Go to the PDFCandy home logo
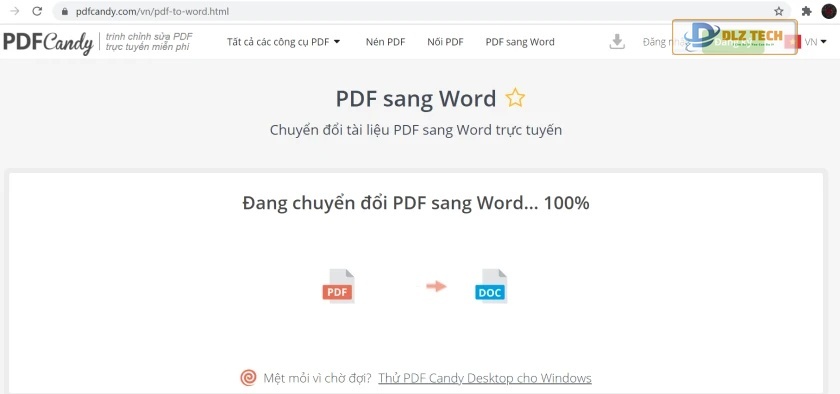840x394 pixels. tap(48, 42)
